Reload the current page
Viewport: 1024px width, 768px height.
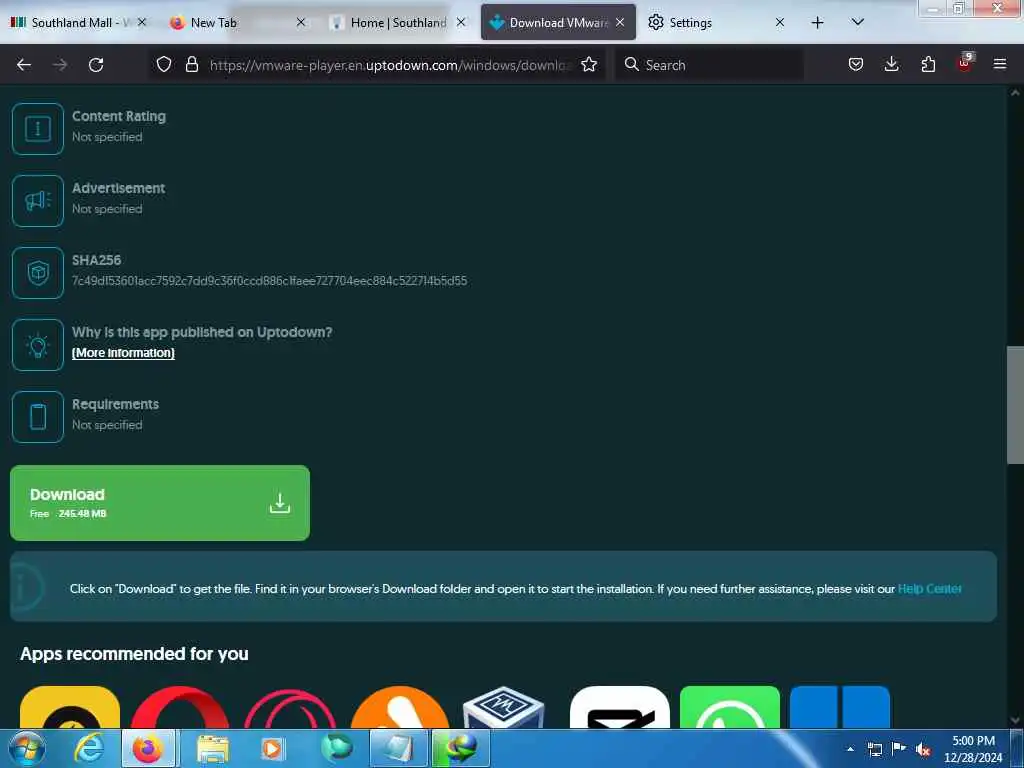(96, 65)
